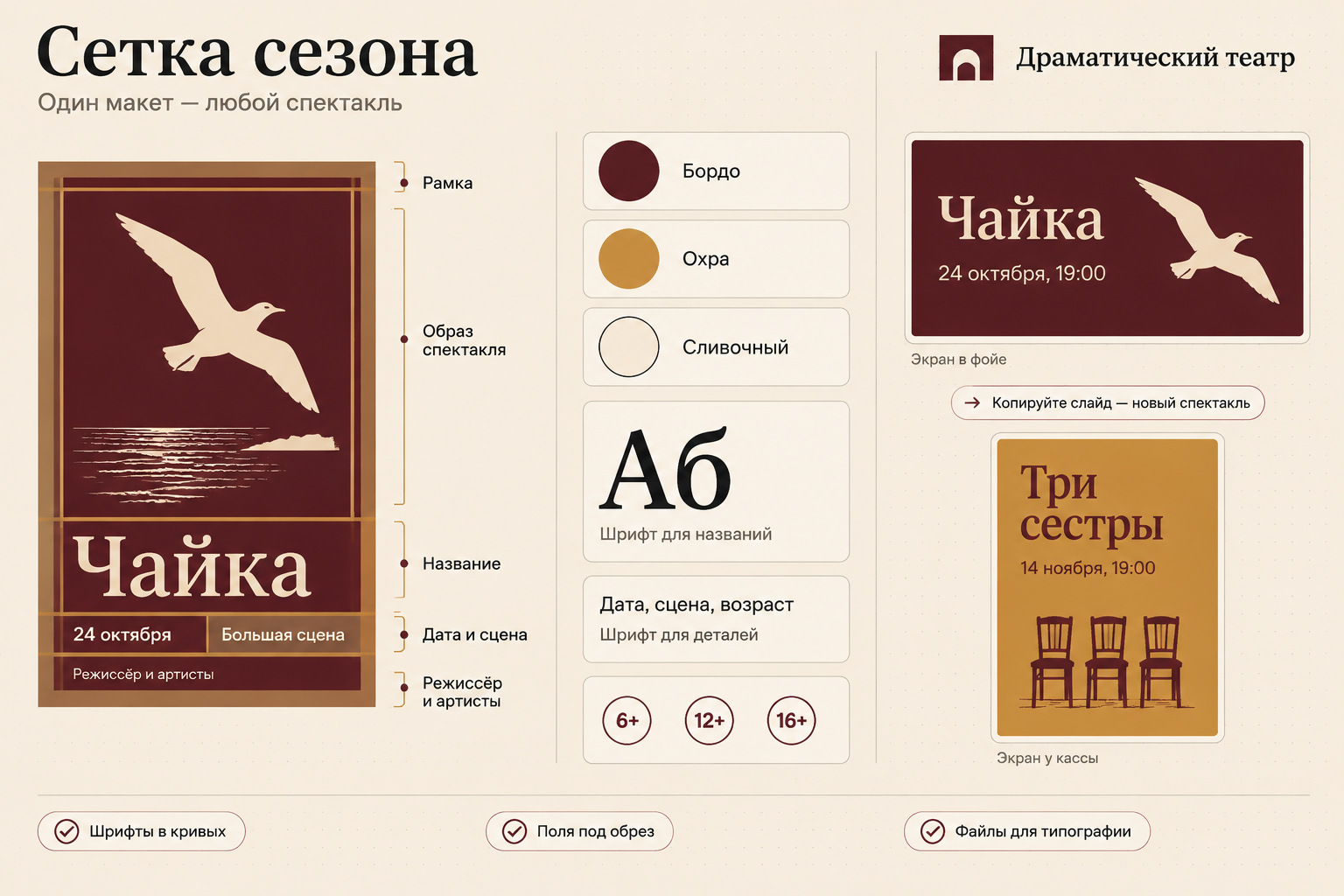
Task: Click the Чайка title on the poster
Action: point(192,567)
